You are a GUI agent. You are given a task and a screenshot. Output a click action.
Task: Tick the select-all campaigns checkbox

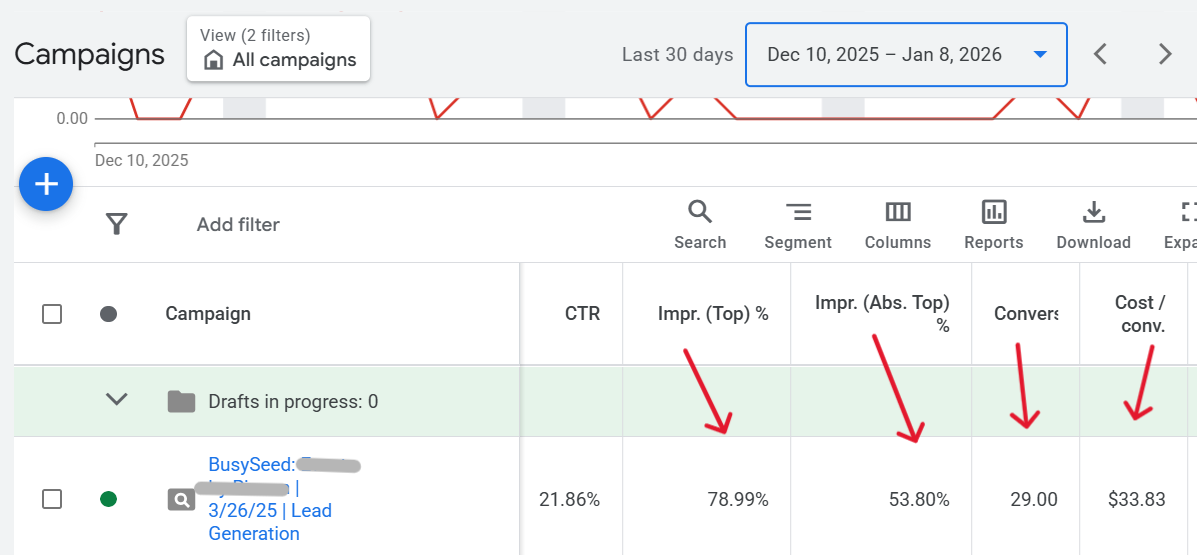pos(52,314)
